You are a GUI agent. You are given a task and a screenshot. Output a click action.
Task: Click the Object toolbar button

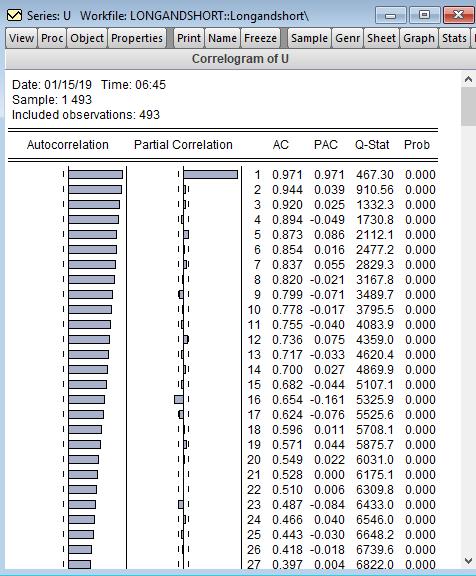click(x=87, y=38)
